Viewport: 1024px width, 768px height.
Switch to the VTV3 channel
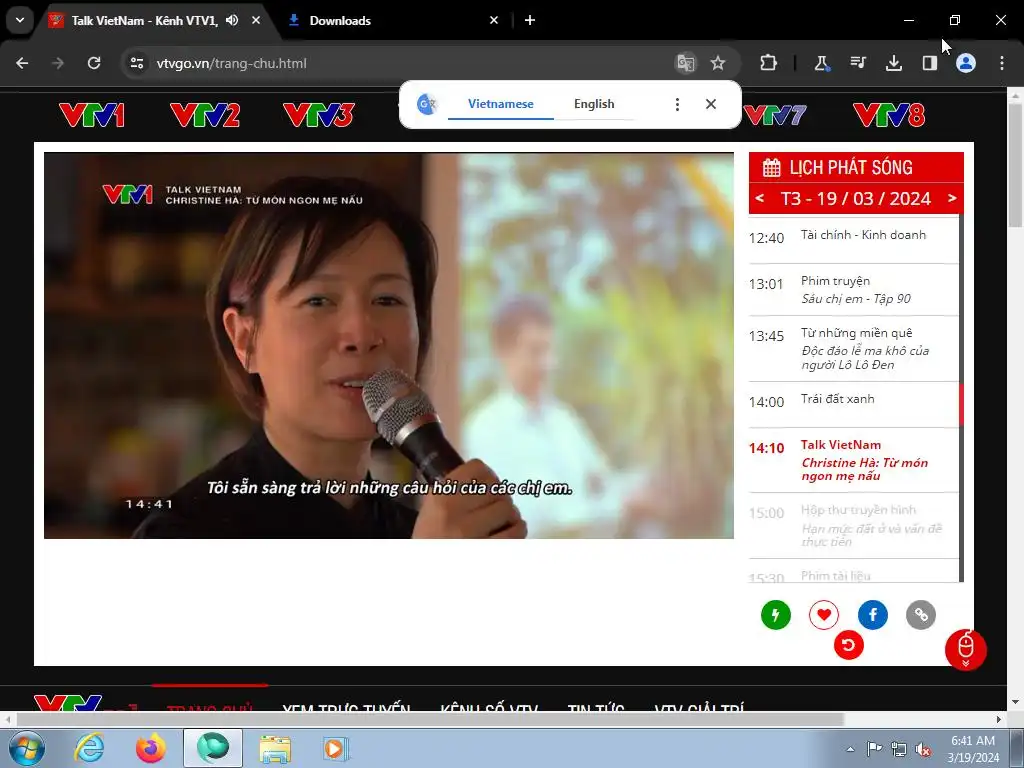(x=319, y=116)
